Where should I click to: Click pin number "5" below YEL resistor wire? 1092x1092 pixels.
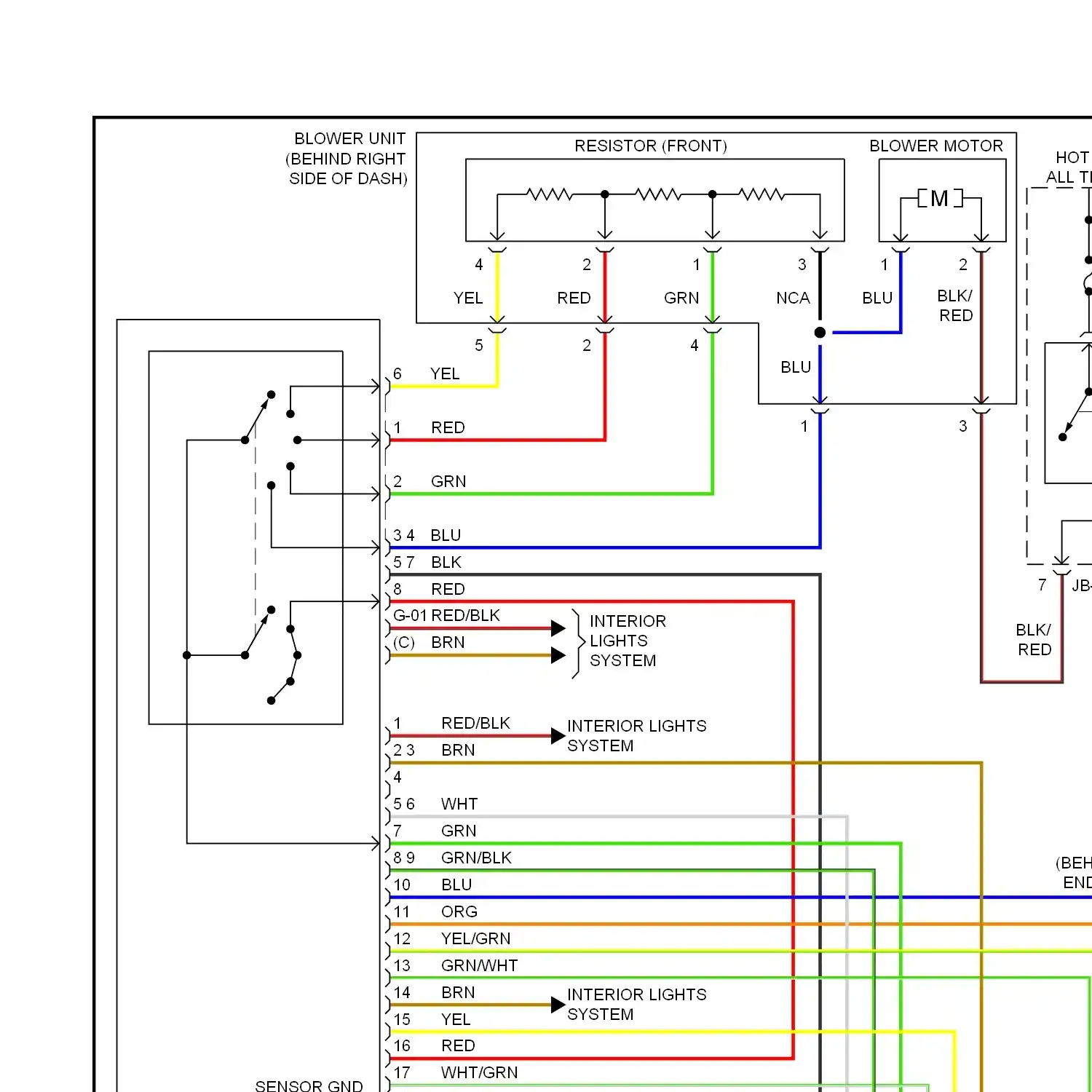479,345
